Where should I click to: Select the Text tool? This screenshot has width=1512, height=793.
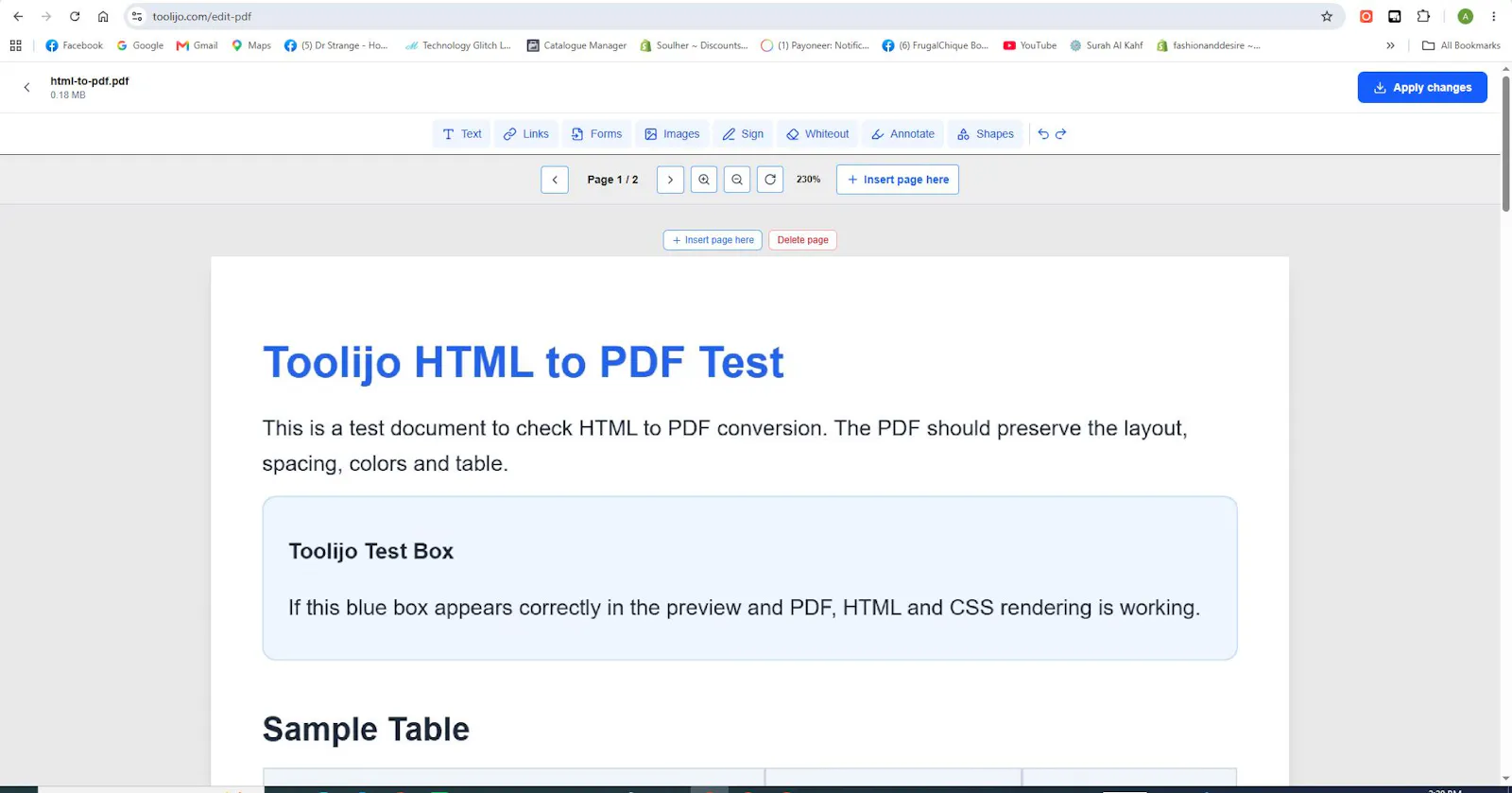click(x=461, y=134)
